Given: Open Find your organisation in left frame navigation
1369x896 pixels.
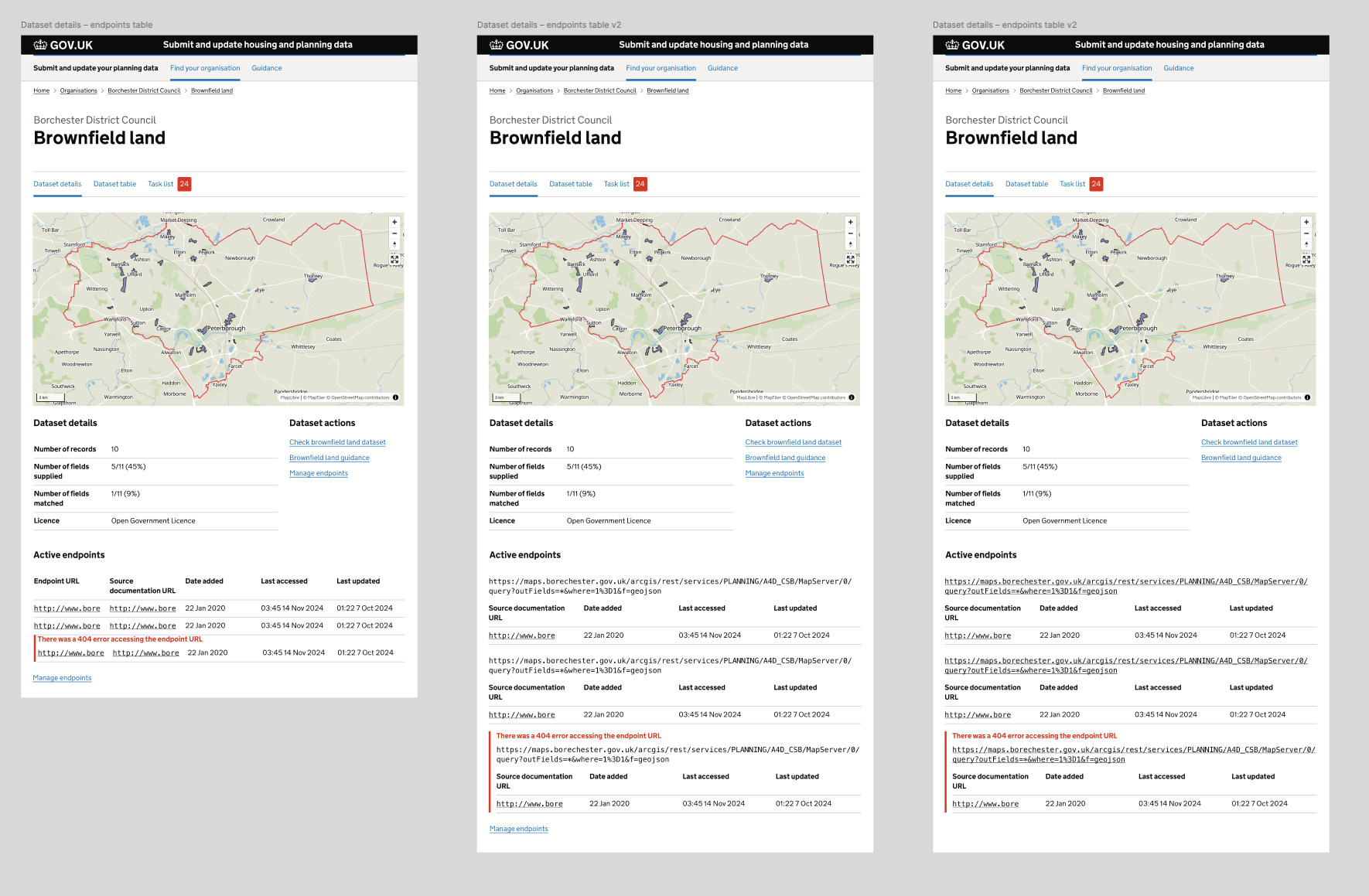Looking at the screenshot, I should pyautogui.click(x=205, y=68).
